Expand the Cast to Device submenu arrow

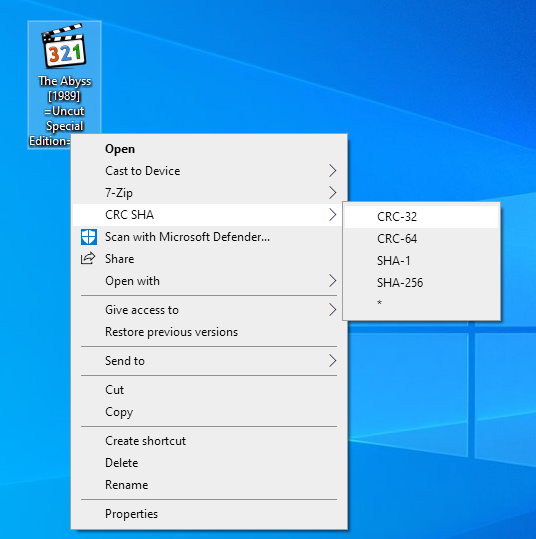(x=332, y=170)
